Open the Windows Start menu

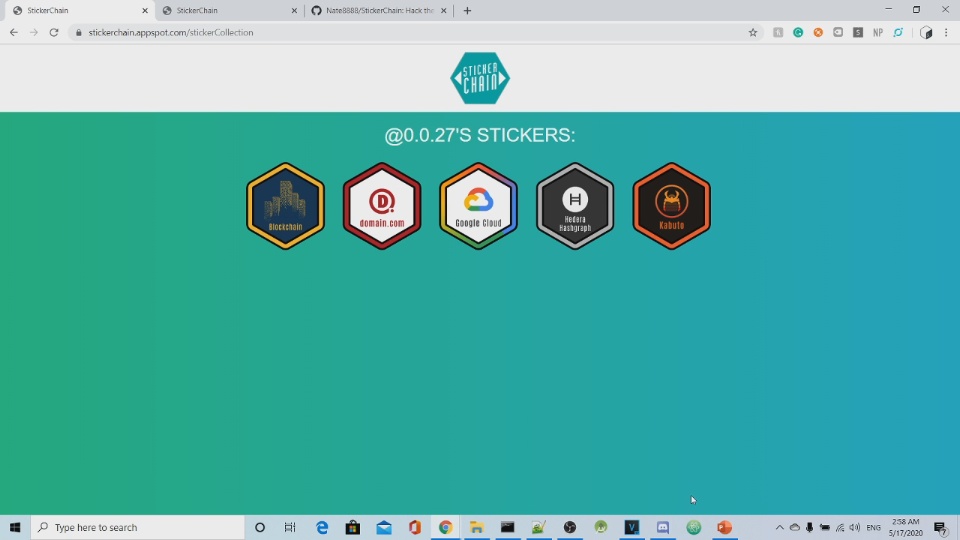click(x=15, y=527)
